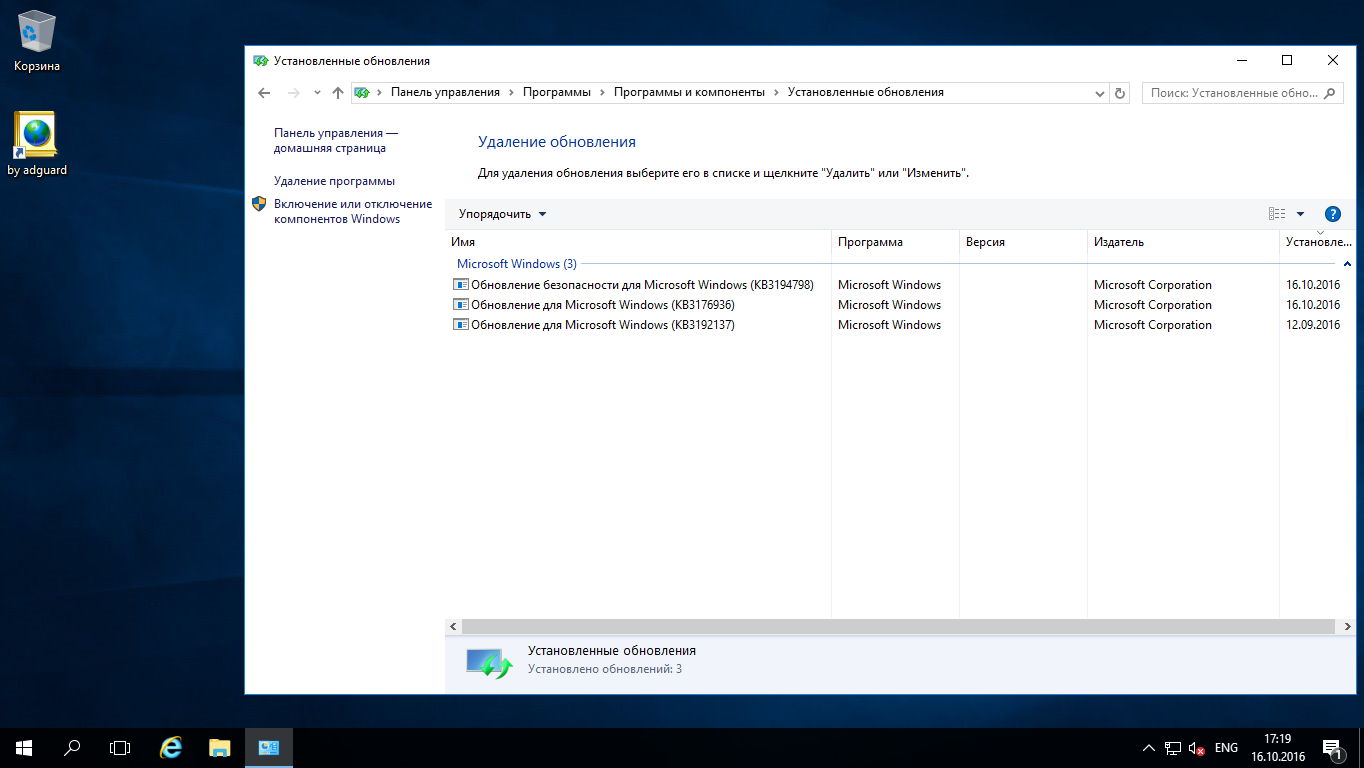Open the Упорядочить menu
The image size is (1364, 768).
[x=502, y=214]
